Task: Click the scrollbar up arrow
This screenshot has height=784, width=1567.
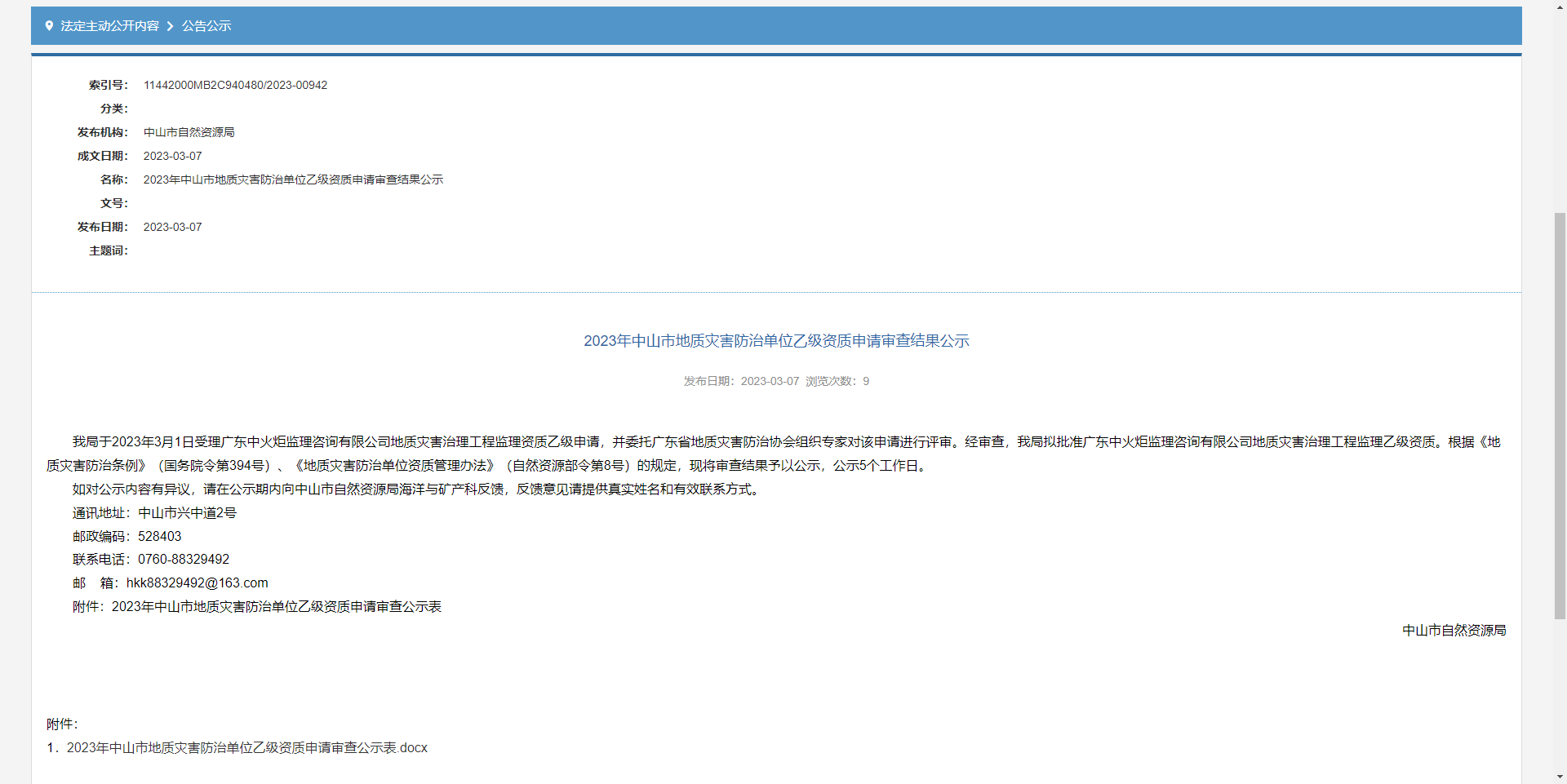Action: coord(1560,6)
